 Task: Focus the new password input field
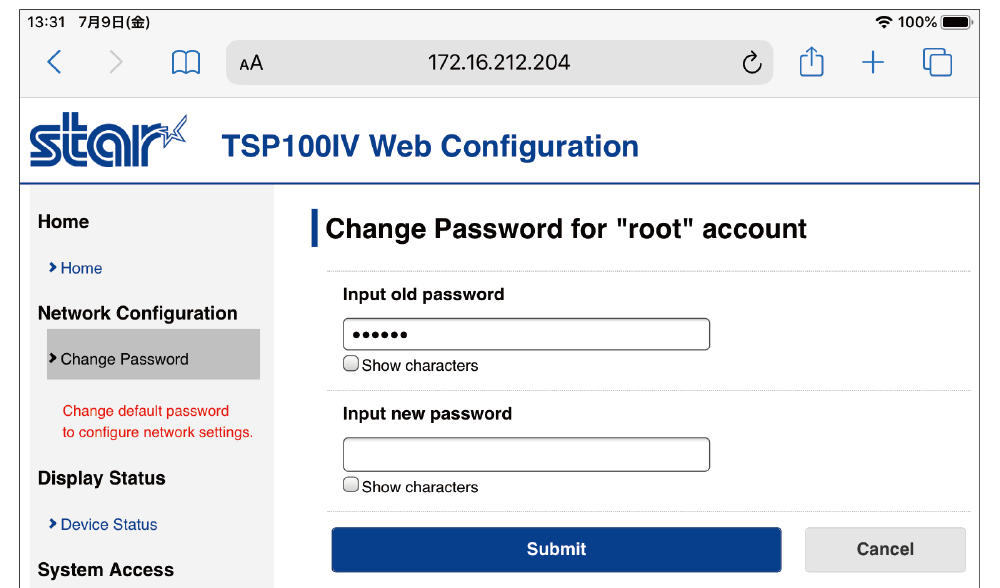pos(526,454)
